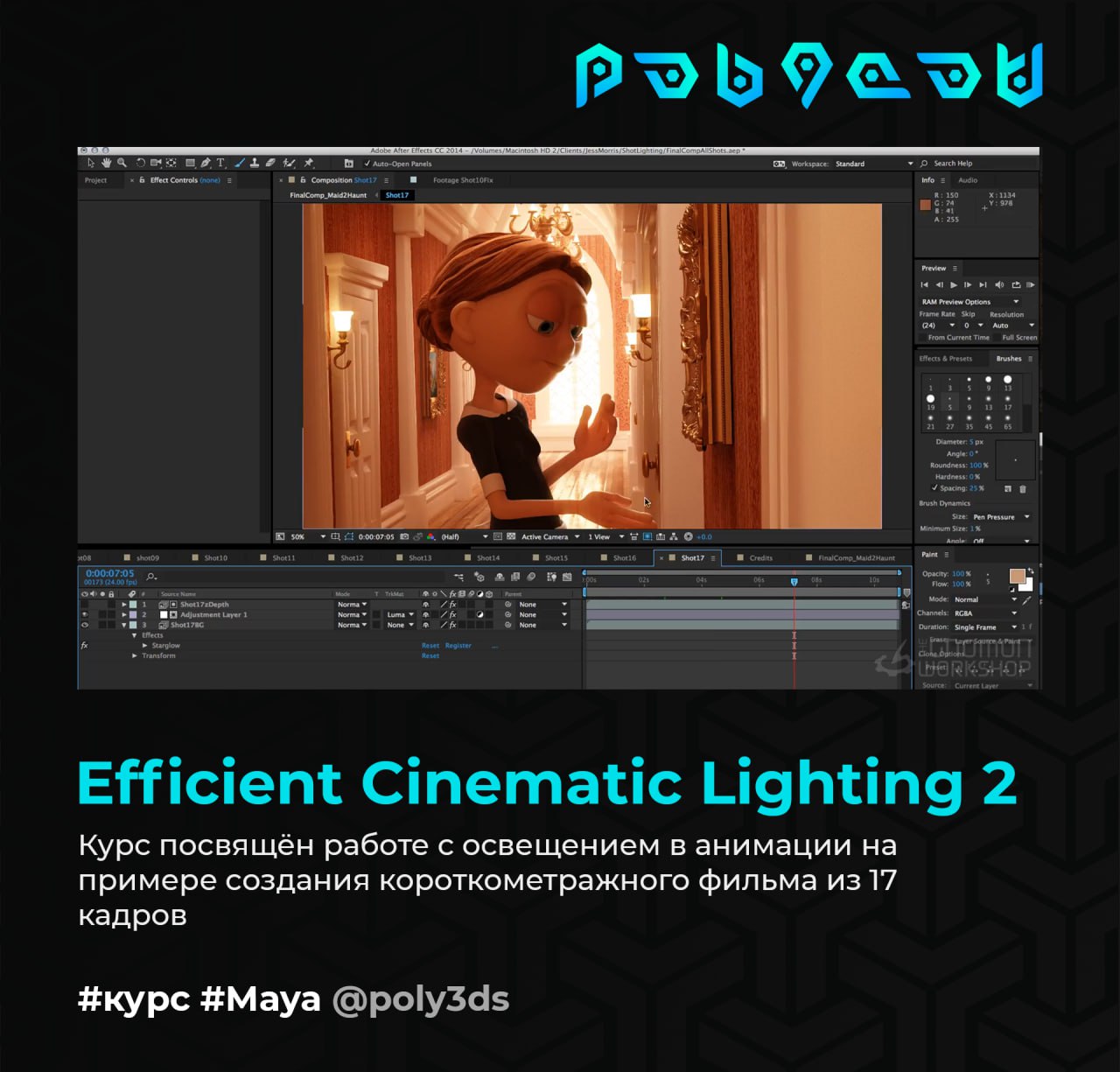Select the Roto Brush tool

point(289,163)
